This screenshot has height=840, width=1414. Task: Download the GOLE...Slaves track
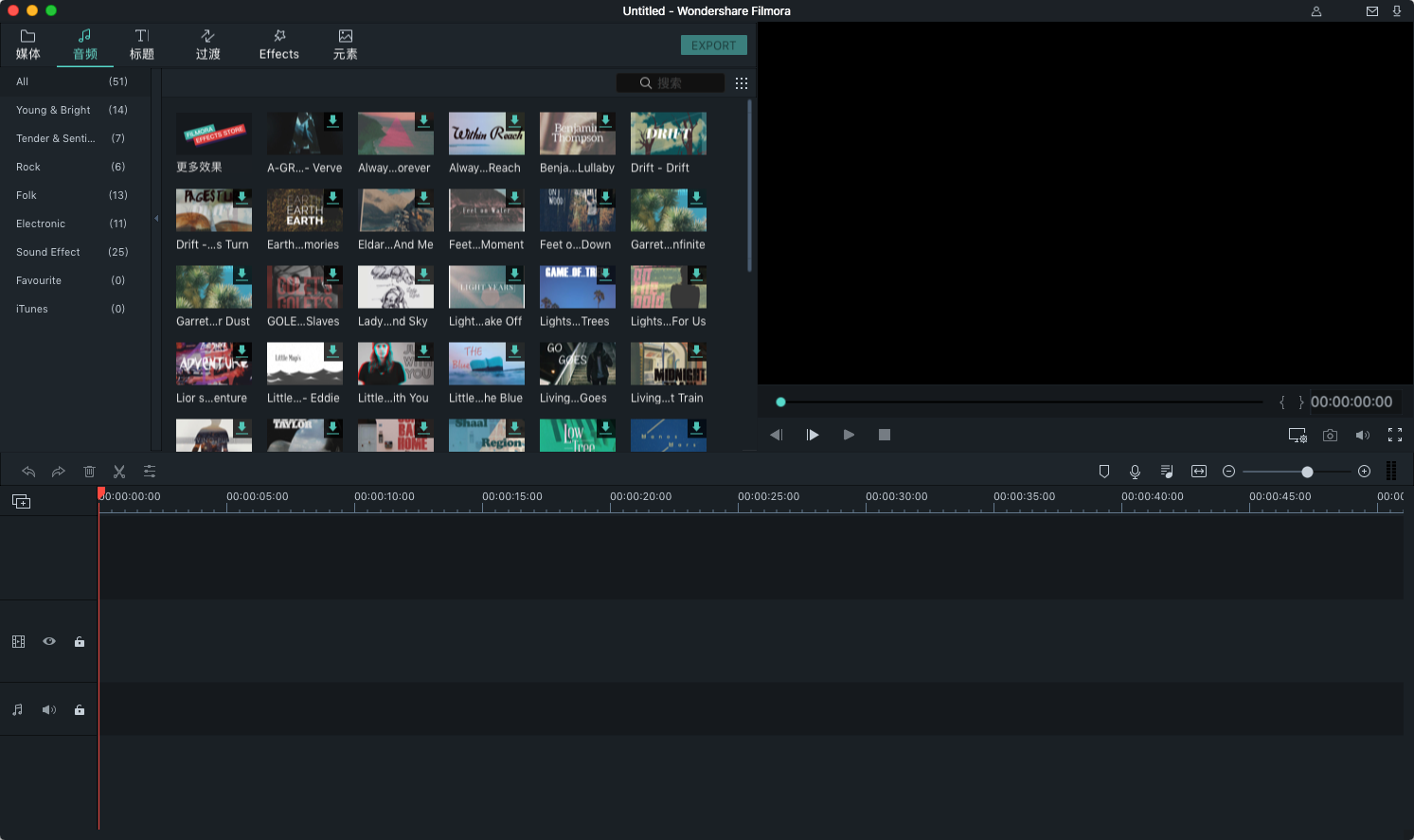pyautogui.click(x=332, y=274)
